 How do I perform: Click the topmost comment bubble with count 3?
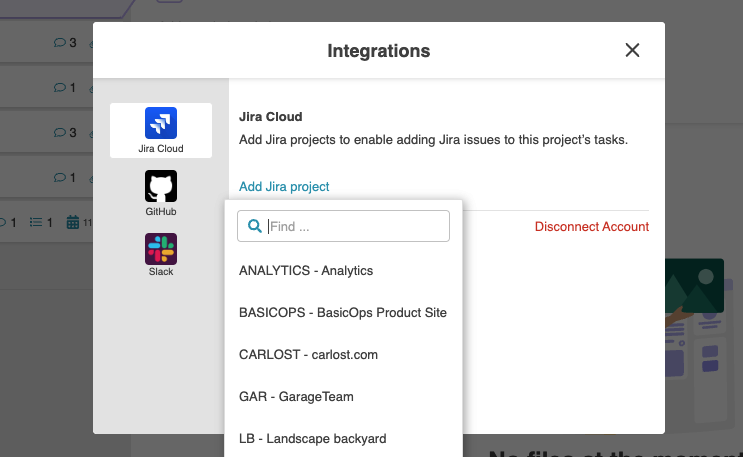coord(60,43)
